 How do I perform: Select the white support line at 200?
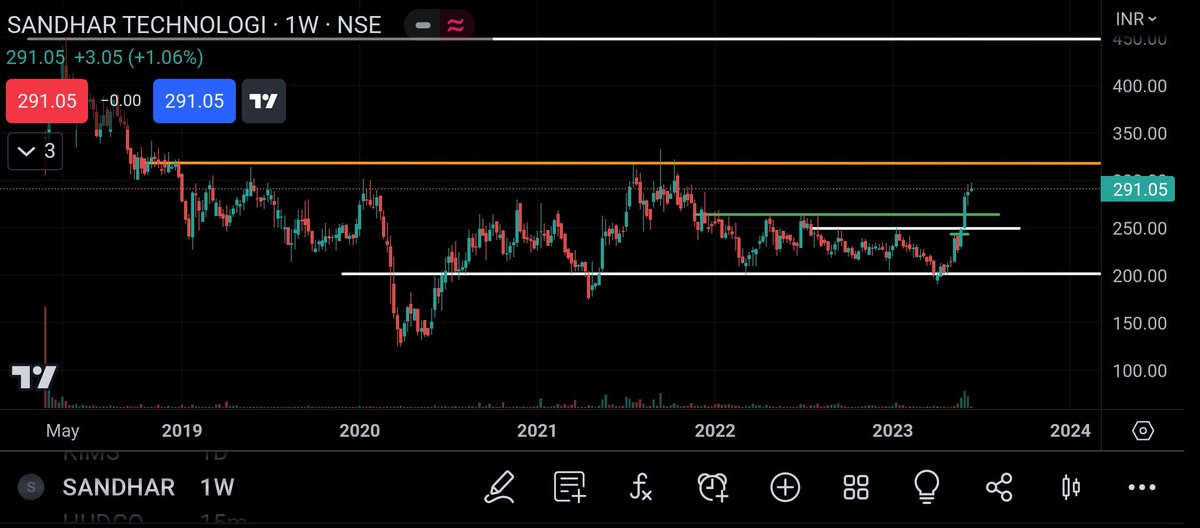[x=720, y=273]
